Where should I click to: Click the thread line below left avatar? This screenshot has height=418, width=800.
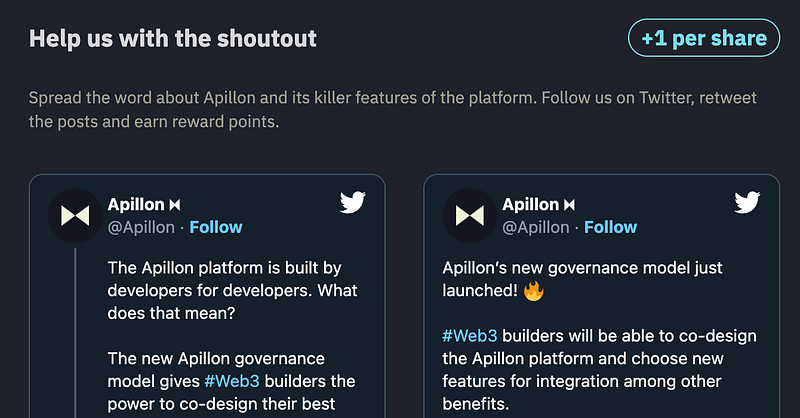tap(75, 332)
